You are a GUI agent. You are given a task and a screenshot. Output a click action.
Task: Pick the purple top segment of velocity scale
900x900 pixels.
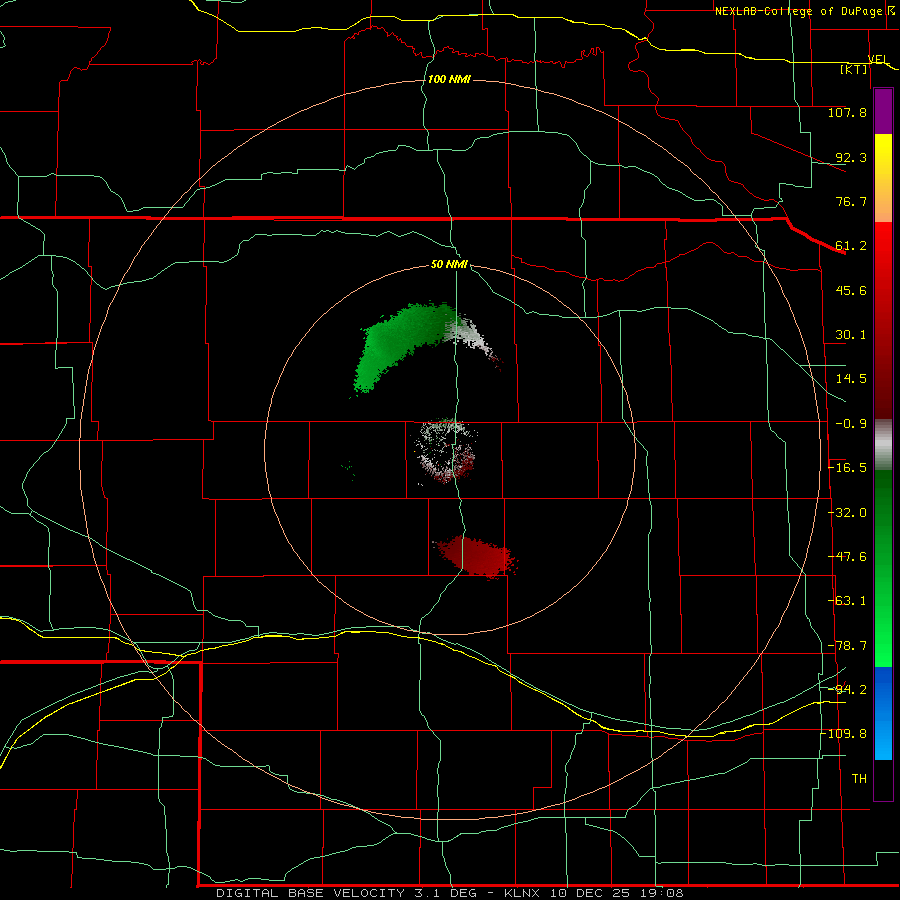point(883,112)
